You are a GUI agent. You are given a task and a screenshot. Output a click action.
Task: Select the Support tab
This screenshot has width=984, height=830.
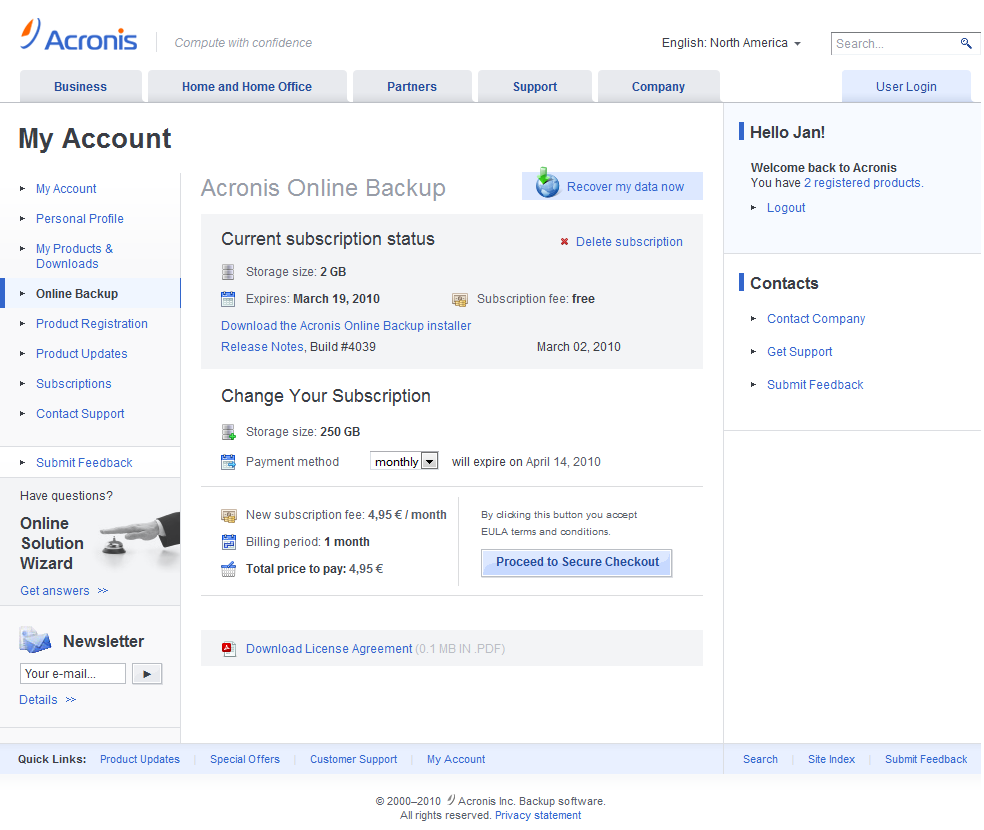535,87
